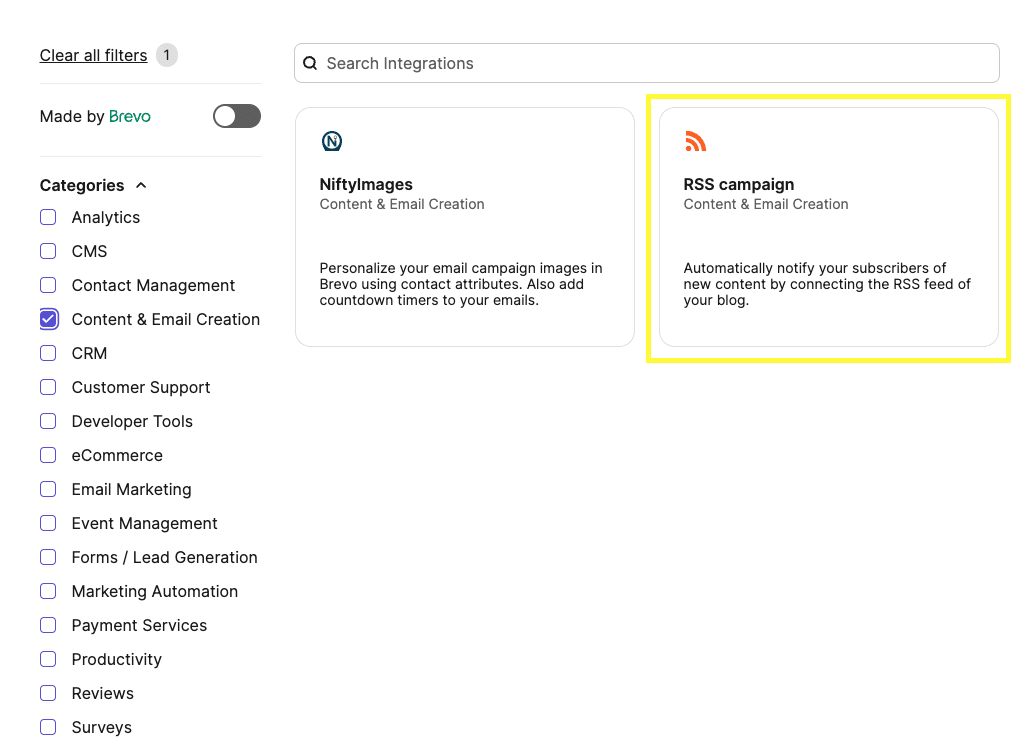Click the Clear all filters link
Screen dimensions: 1025x754
[x=93, y=56]
